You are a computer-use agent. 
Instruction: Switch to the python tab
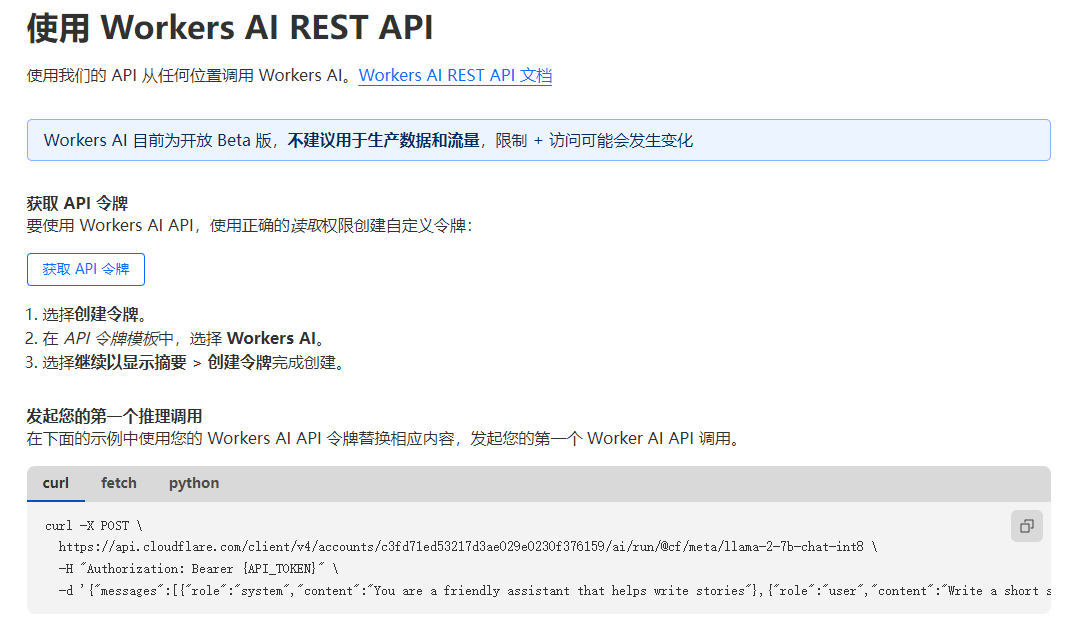[194, 483]
